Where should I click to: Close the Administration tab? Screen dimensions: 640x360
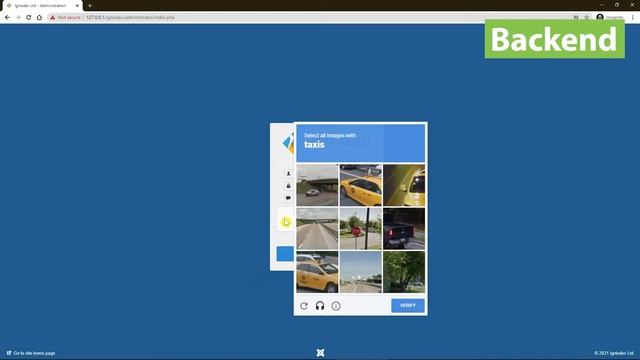pyautogui.click(x=77, y=6)
